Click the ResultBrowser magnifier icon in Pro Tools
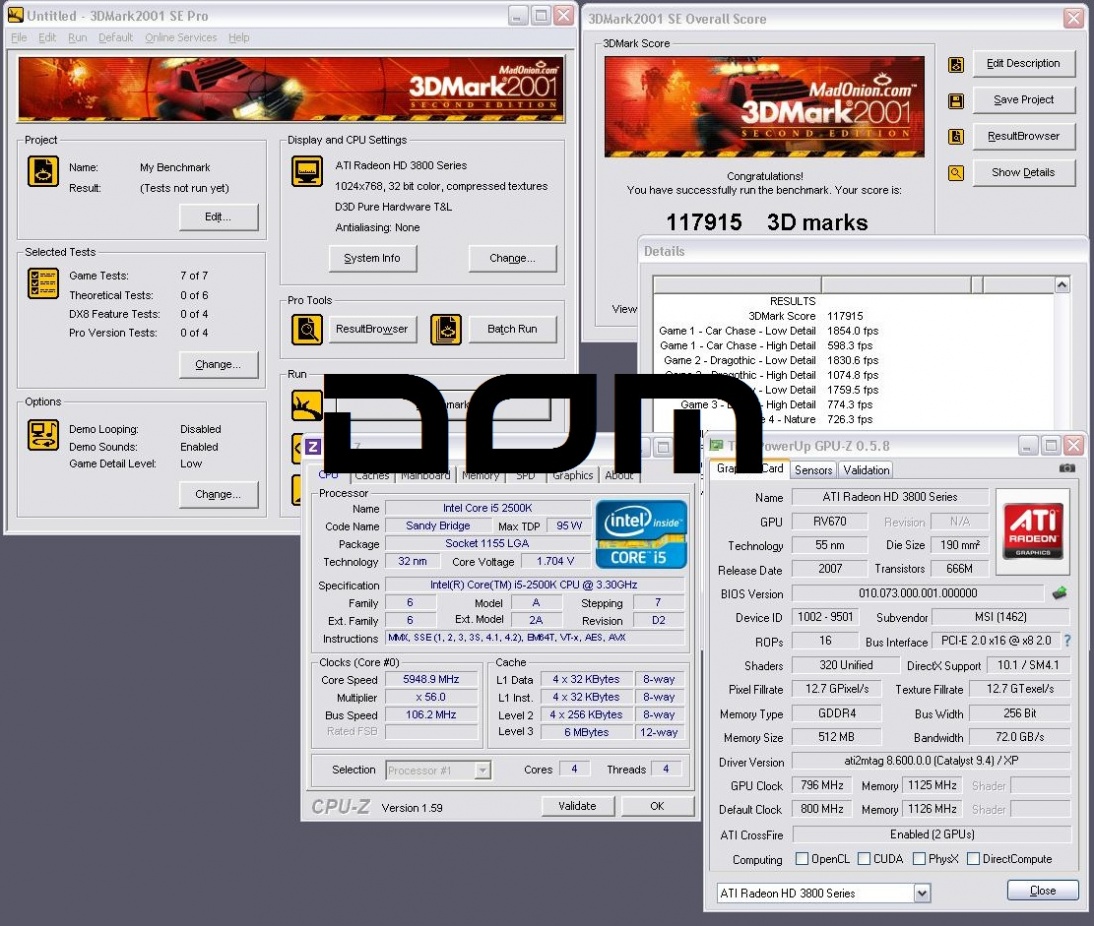The height and width of the screenshot is (926, 1094). pos(307,329)
